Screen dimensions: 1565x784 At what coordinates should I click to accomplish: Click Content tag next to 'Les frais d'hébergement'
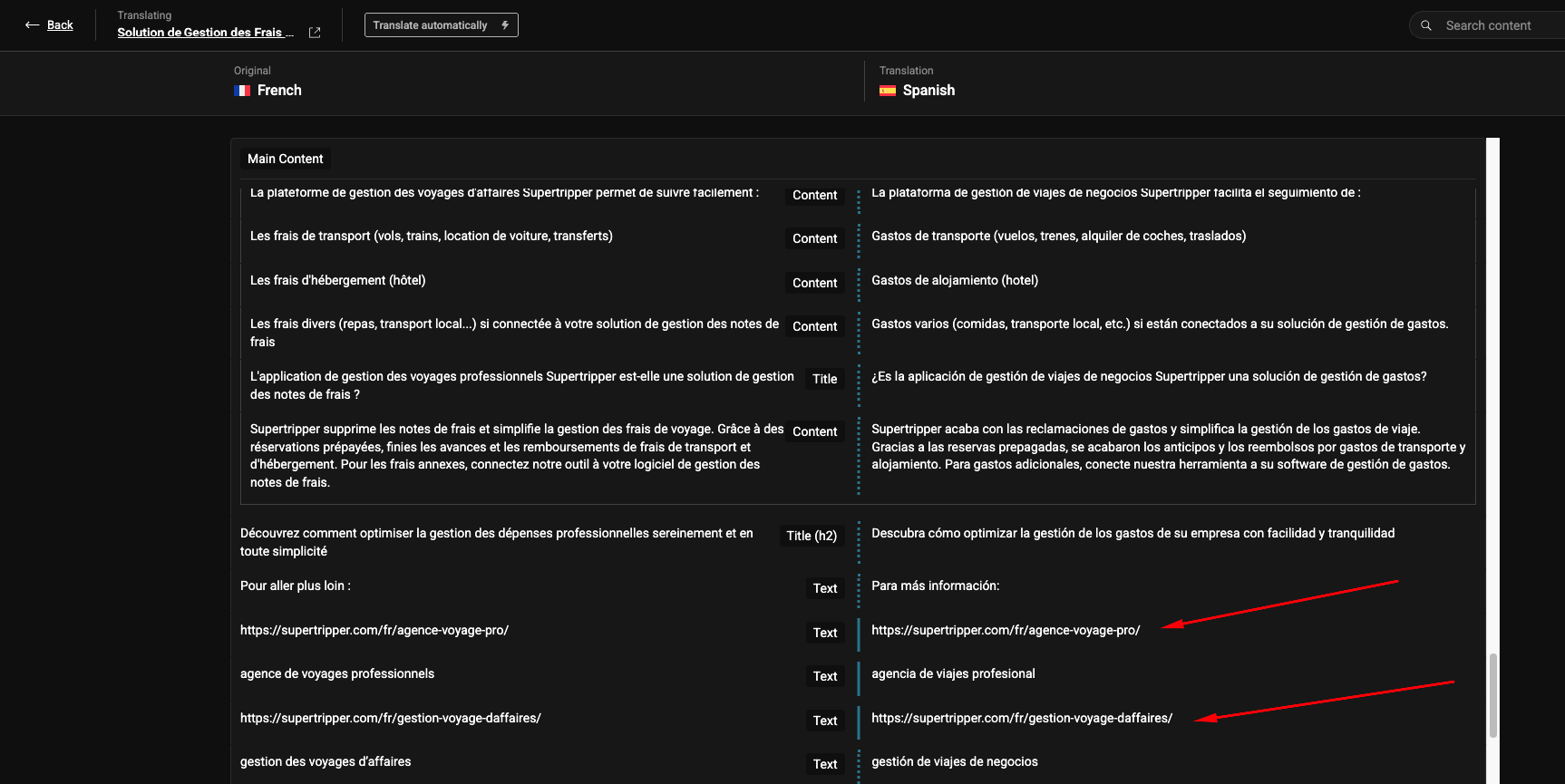click(x=814, y=283)
